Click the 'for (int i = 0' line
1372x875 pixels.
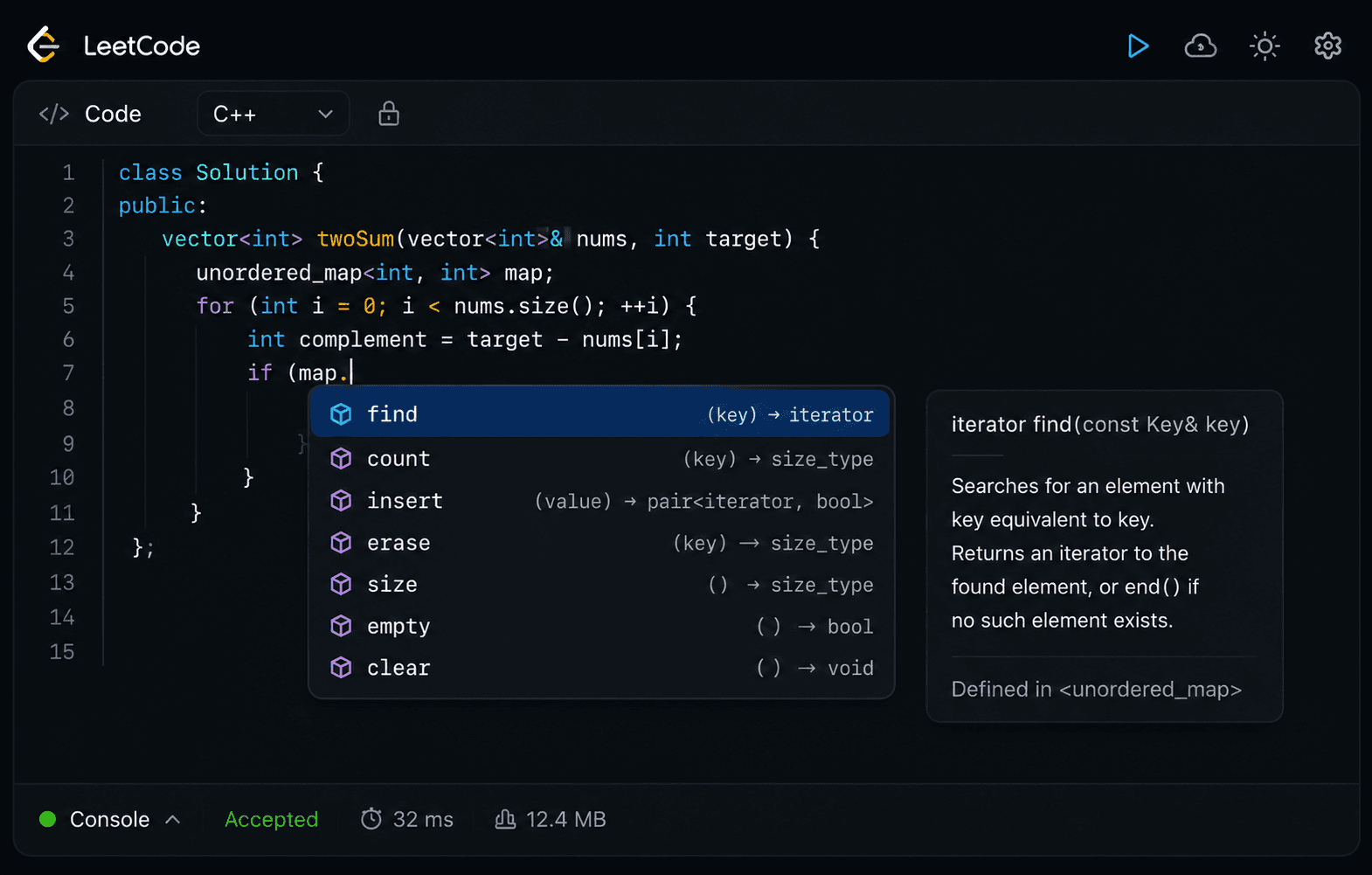point(447,307)
